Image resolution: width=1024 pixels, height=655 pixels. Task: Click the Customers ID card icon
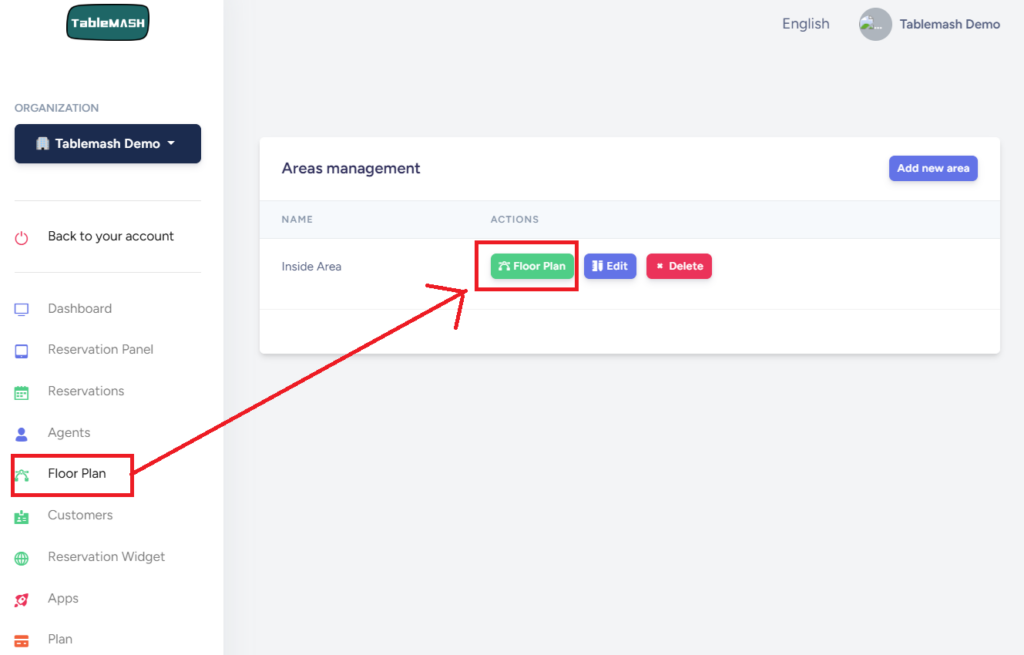click(22, 517)
